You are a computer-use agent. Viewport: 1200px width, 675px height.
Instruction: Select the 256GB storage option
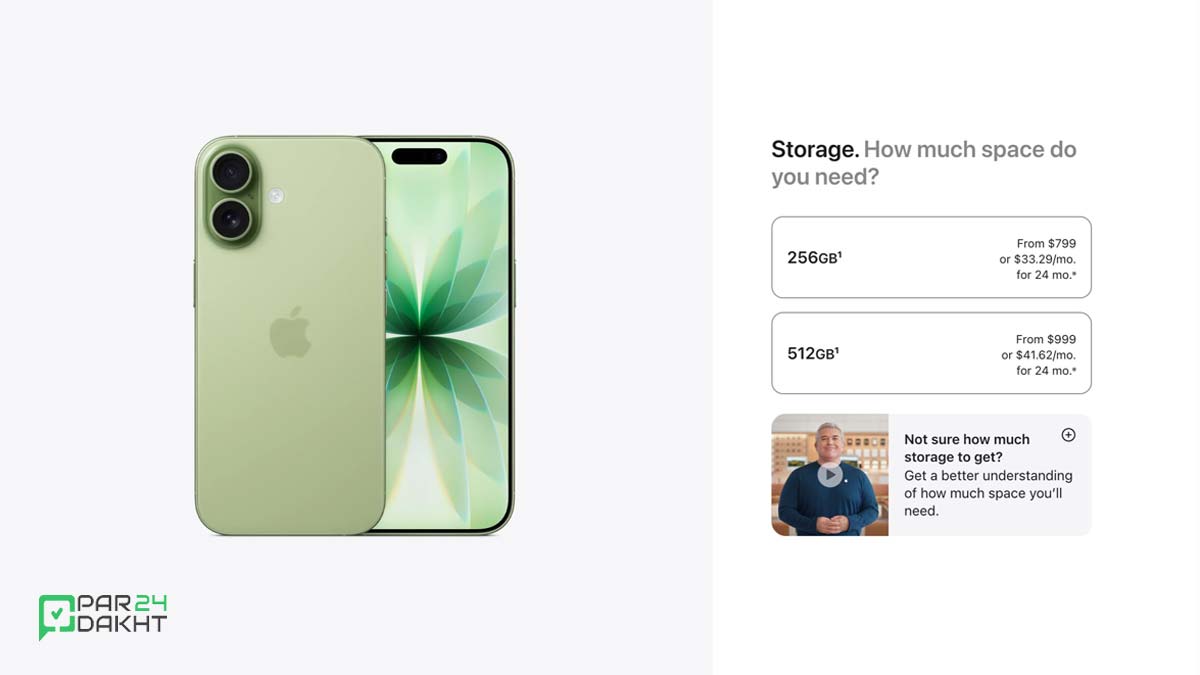931,257
